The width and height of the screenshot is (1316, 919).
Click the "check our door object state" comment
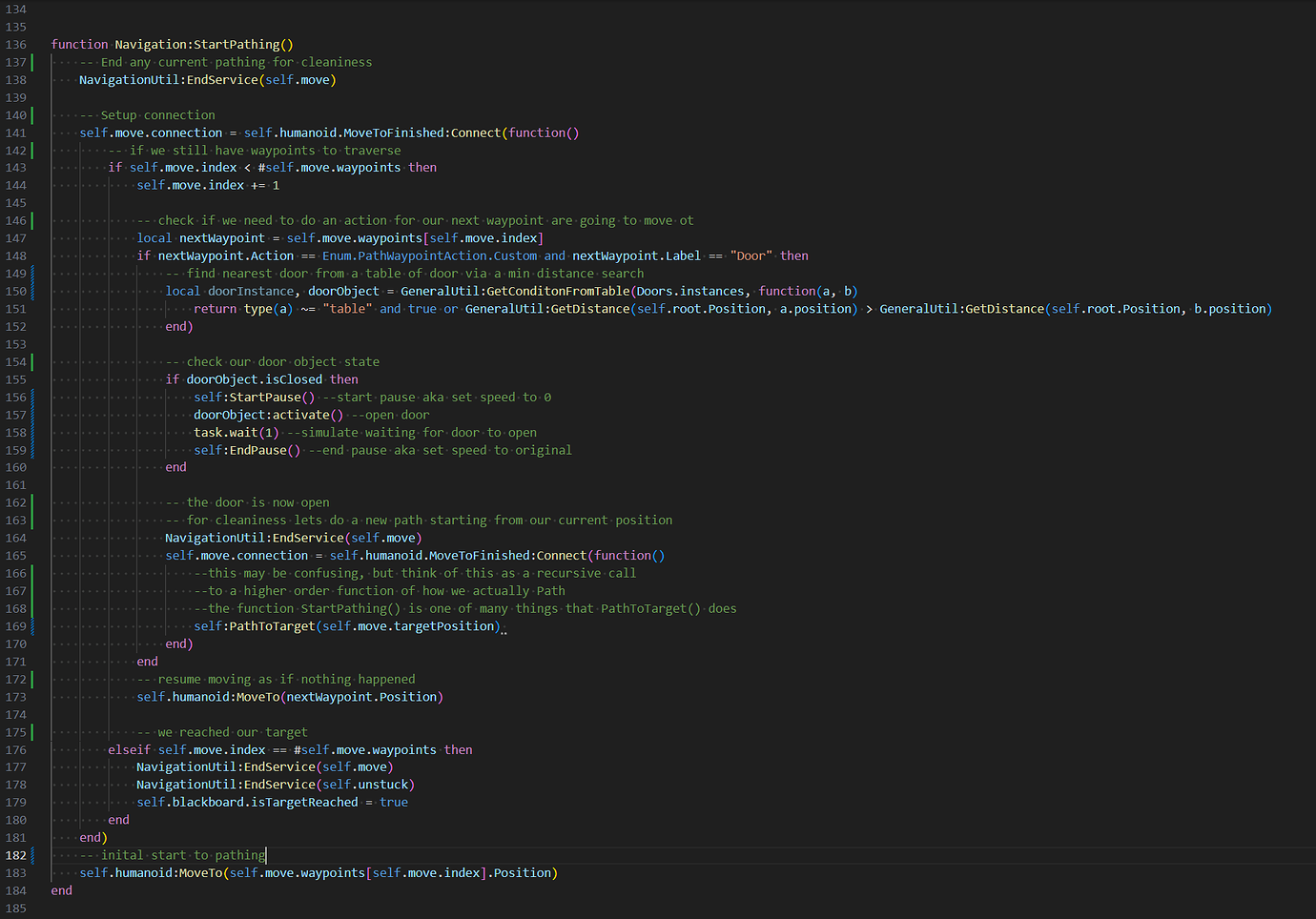point(273,361)
